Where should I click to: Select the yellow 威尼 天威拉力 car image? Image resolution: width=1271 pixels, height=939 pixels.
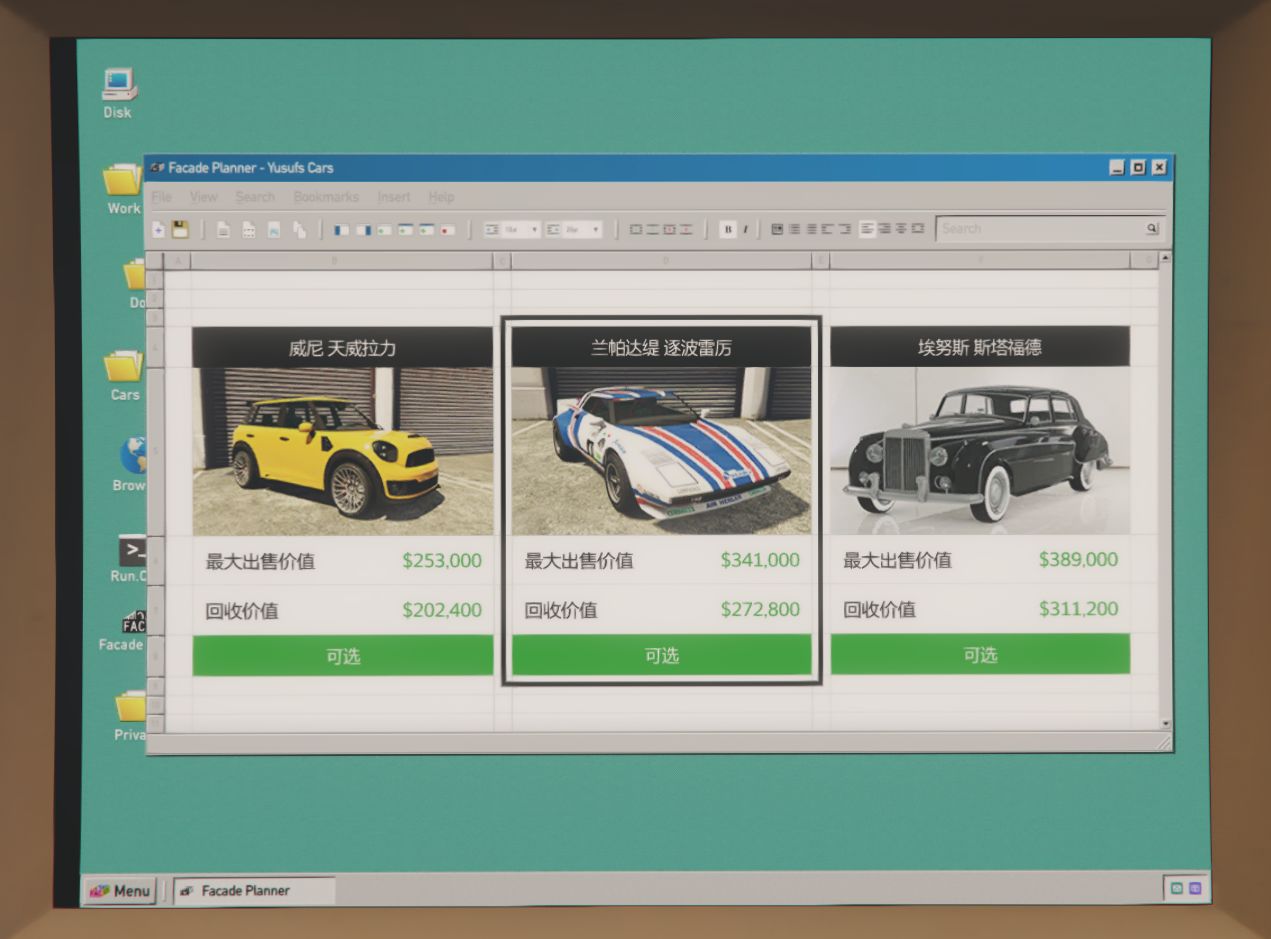(x=343, y=451)
